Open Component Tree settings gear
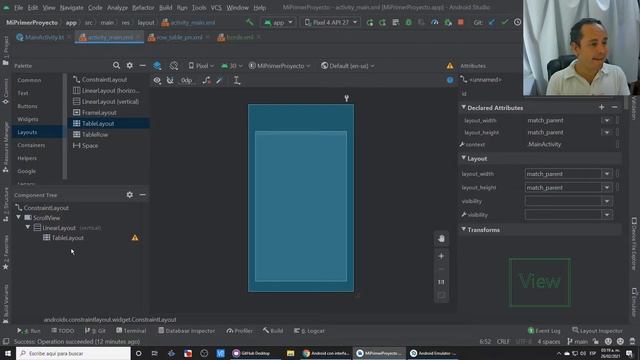 (x=129, y=195)
